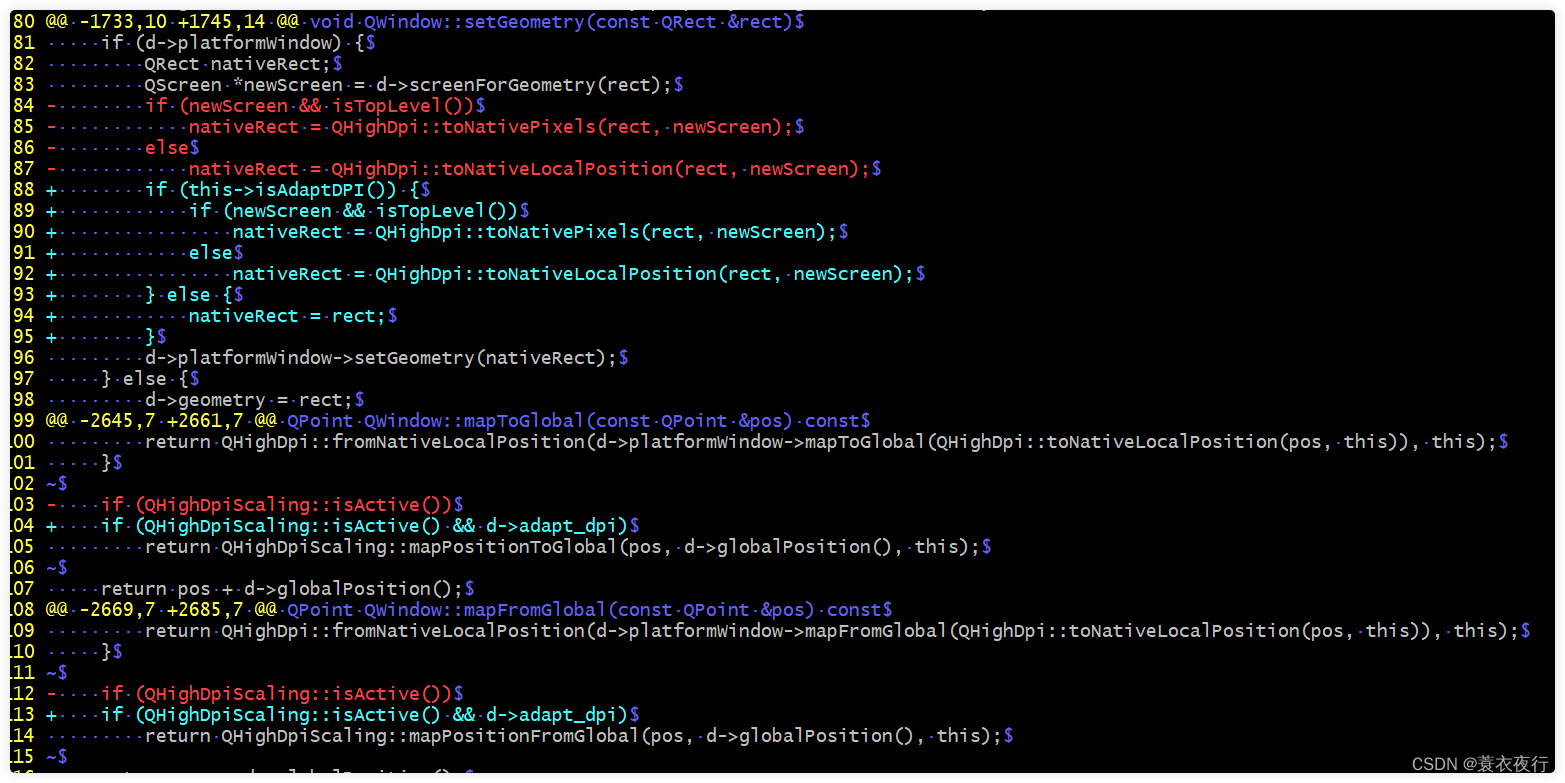This screenshot has width=1565, height=783.
Task: Click line number 96 in gutter
Action: pyautogui.click(x=23, y=358)
